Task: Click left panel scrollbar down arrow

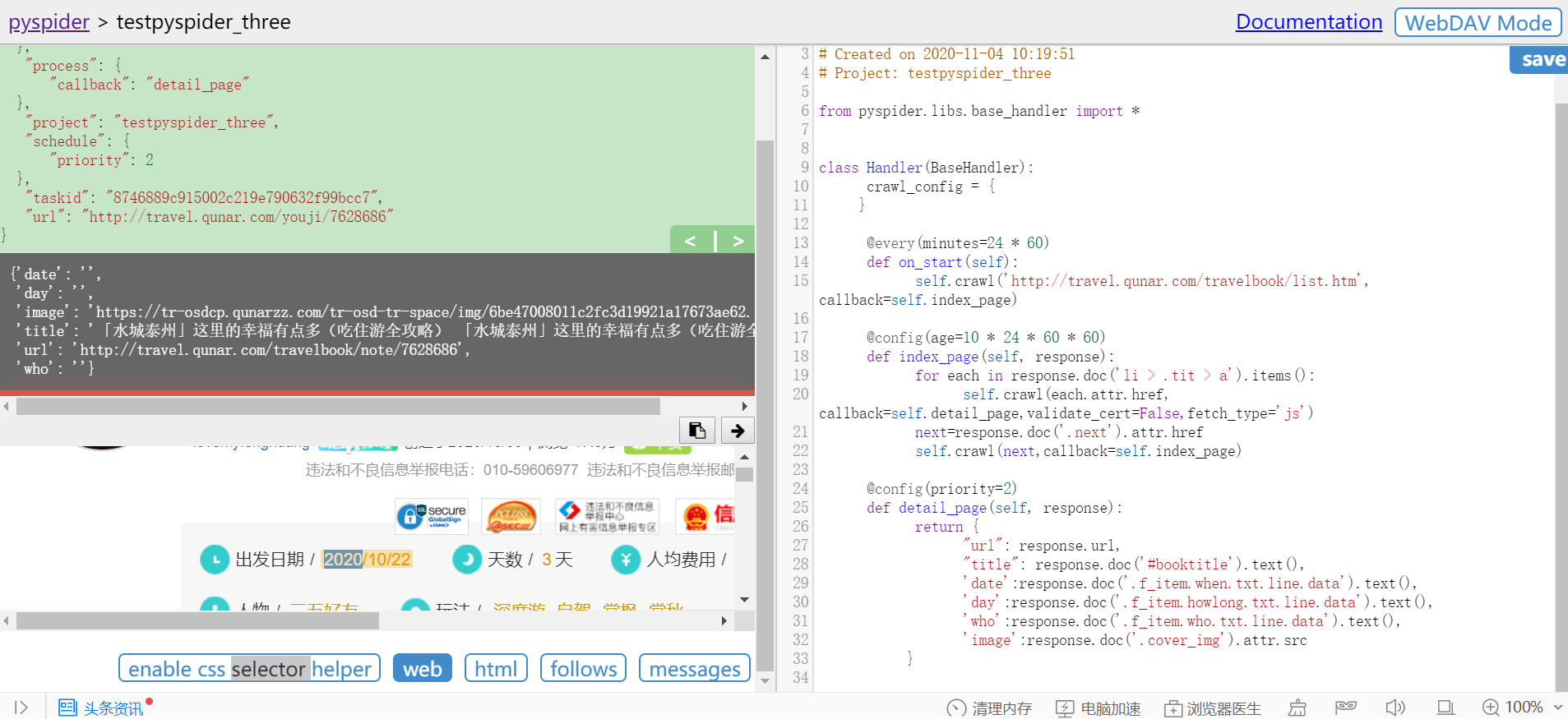Action: (765, 680)
